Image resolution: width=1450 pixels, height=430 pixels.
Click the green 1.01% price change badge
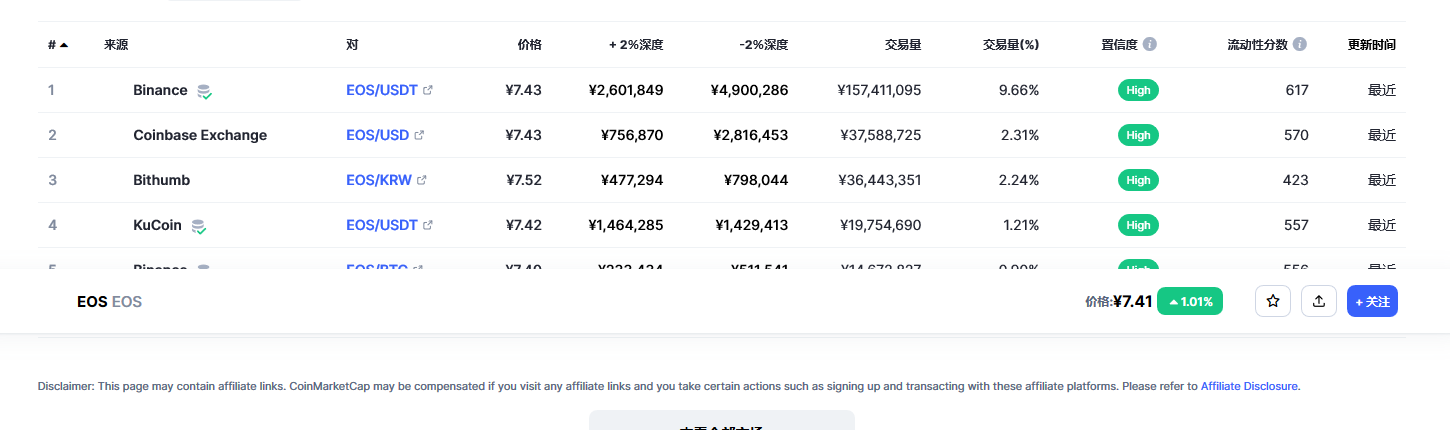(1189, 301)
